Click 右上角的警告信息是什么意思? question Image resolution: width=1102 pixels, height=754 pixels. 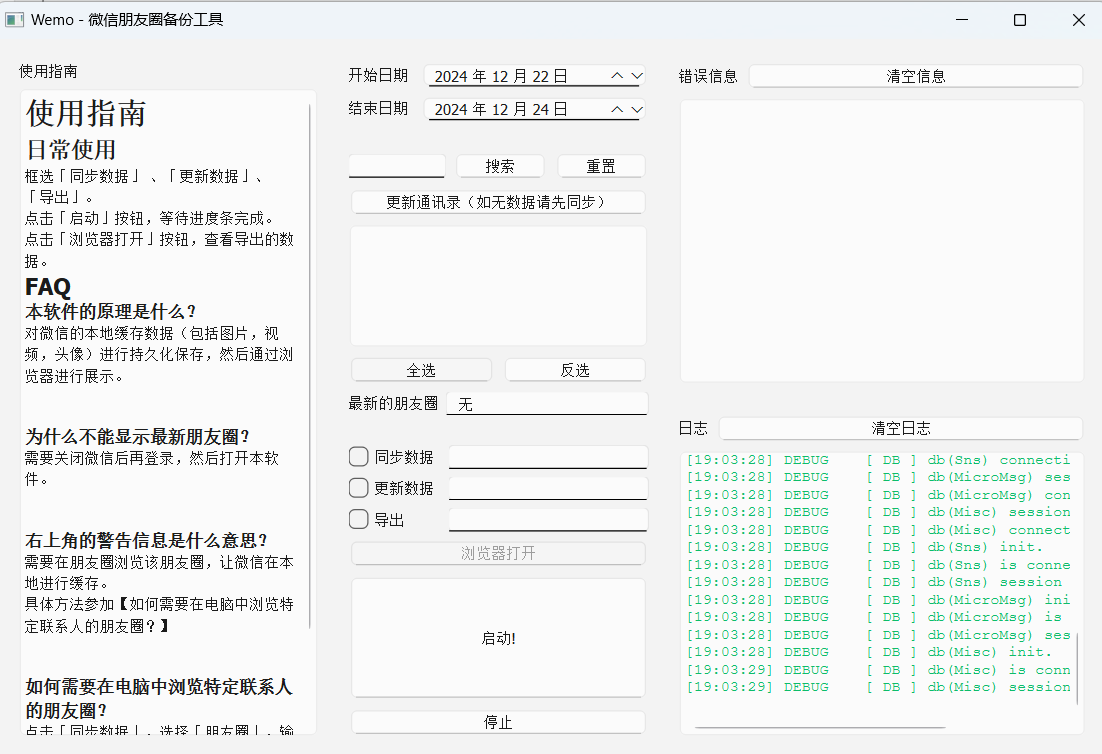point(146,540)
